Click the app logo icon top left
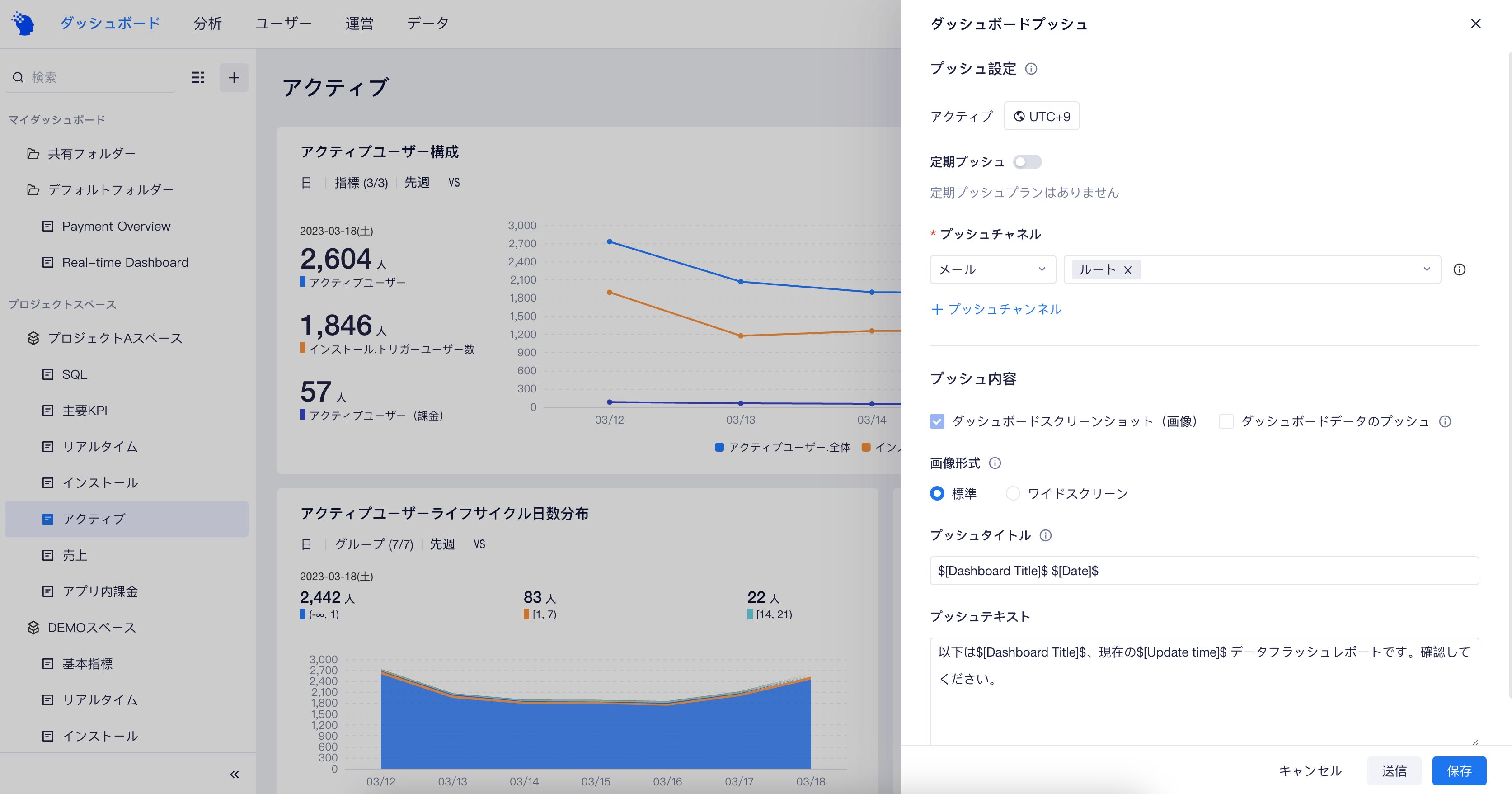Viewport: 1512px width, 794px height. pos(23,22)
